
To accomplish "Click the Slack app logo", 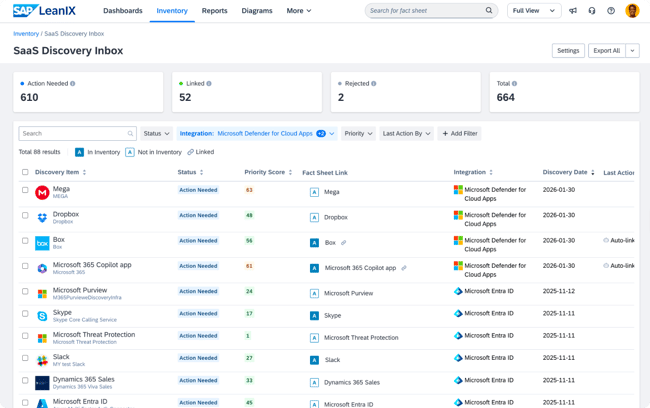I will 42,361.
